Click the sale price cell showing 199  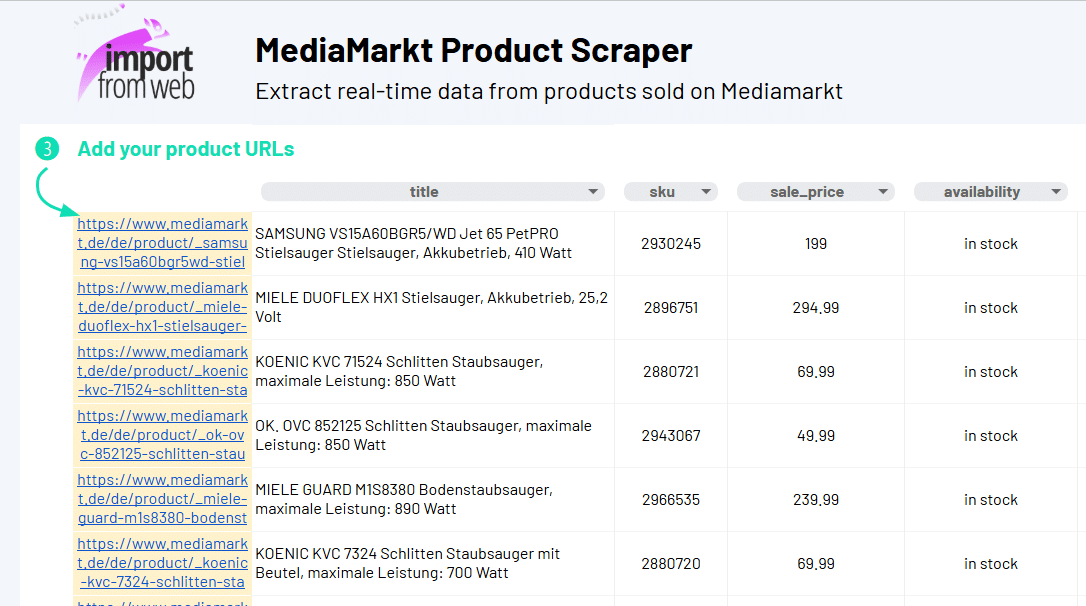coord(815,244)
